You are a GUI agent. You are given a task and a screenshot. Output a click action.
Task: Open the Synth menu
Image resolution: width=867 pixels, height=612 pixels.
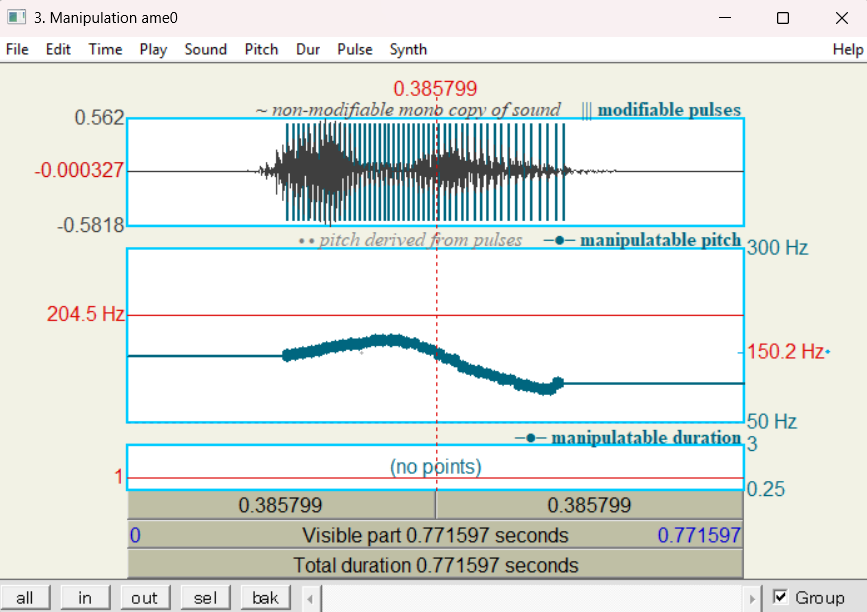408,50
